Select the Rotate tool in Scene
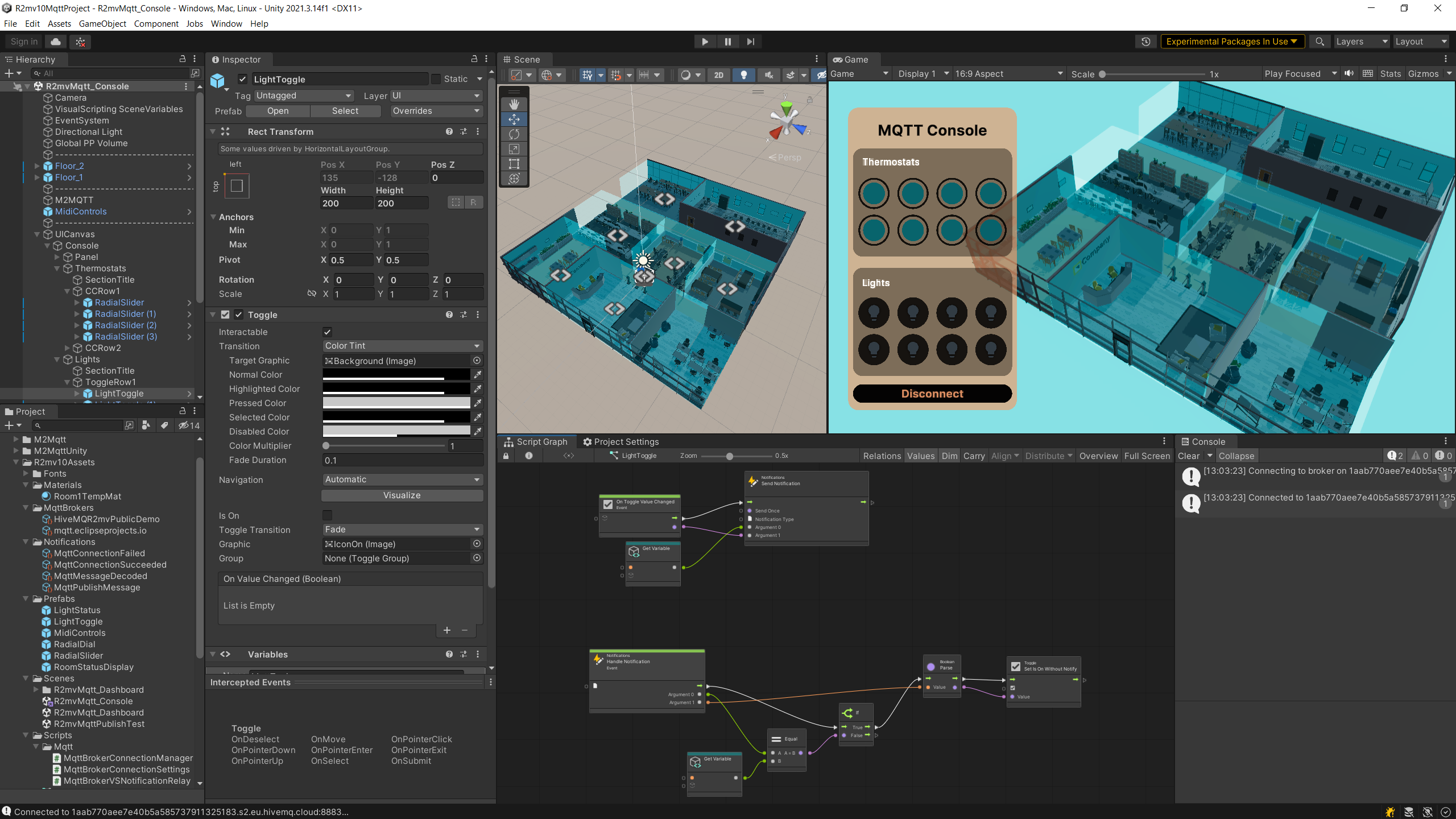Image resolution: width=1456 pixels, height=819 pixels. pos(514,134)
